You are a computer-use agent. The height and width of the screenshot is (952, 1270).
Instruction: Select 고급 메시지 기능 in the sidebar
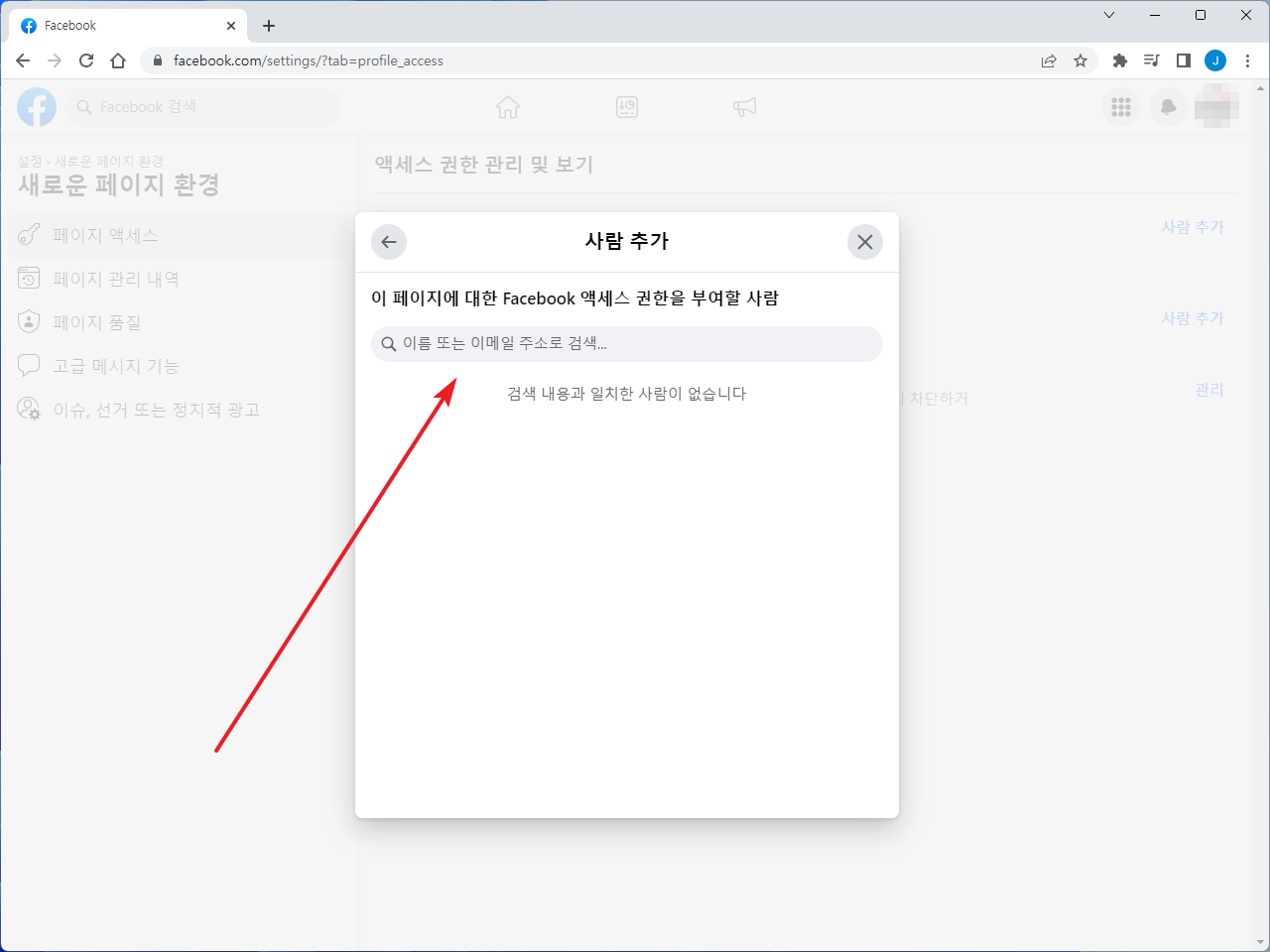[x=178, y=366]
